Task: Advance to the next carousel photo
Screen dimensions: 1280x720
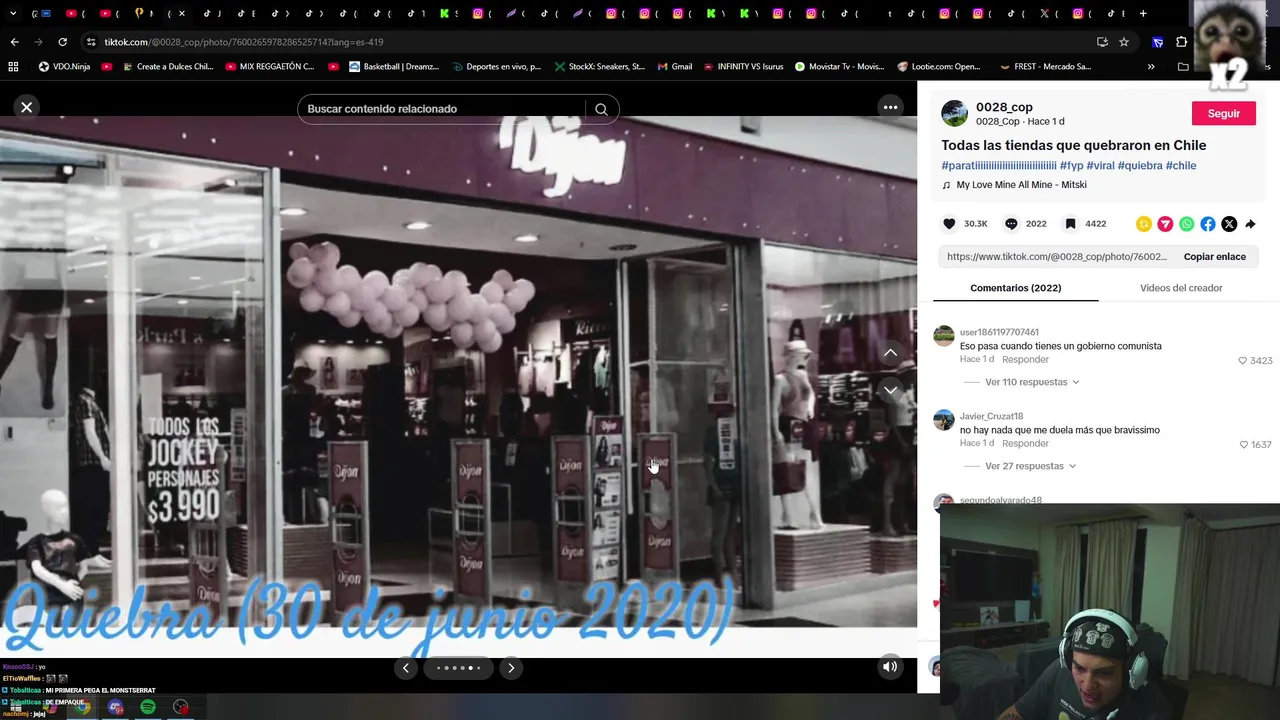Action: pos(511,668)
